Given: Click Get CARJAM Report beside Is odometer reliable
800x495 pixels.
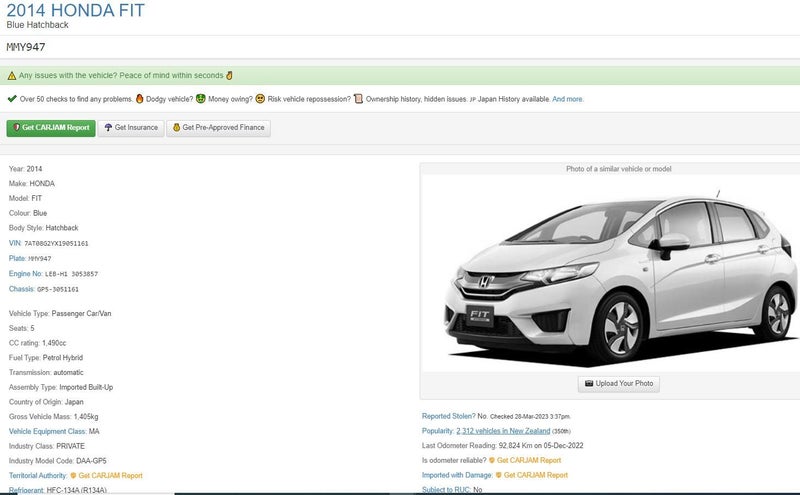Looking at the screenshot, I should [x=529, y=460].
